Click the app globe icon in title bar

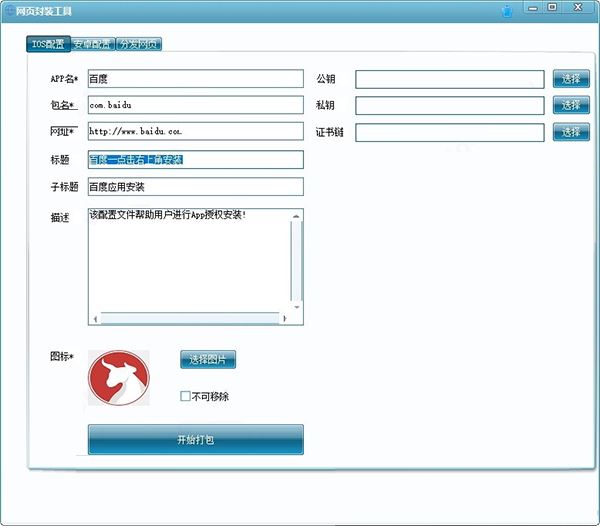click(x=9, y=11)
